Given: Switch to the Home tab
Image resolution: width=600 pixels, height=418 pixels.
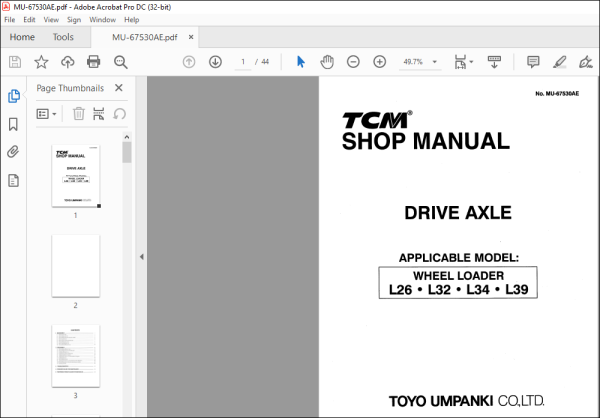Looking at the screenshot, I should click(x=22, y=37).
